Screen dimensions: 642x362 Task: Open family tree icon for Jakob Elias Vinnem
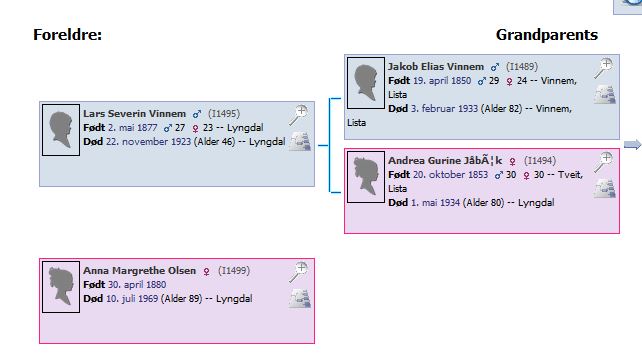click(x=605, y=94)
